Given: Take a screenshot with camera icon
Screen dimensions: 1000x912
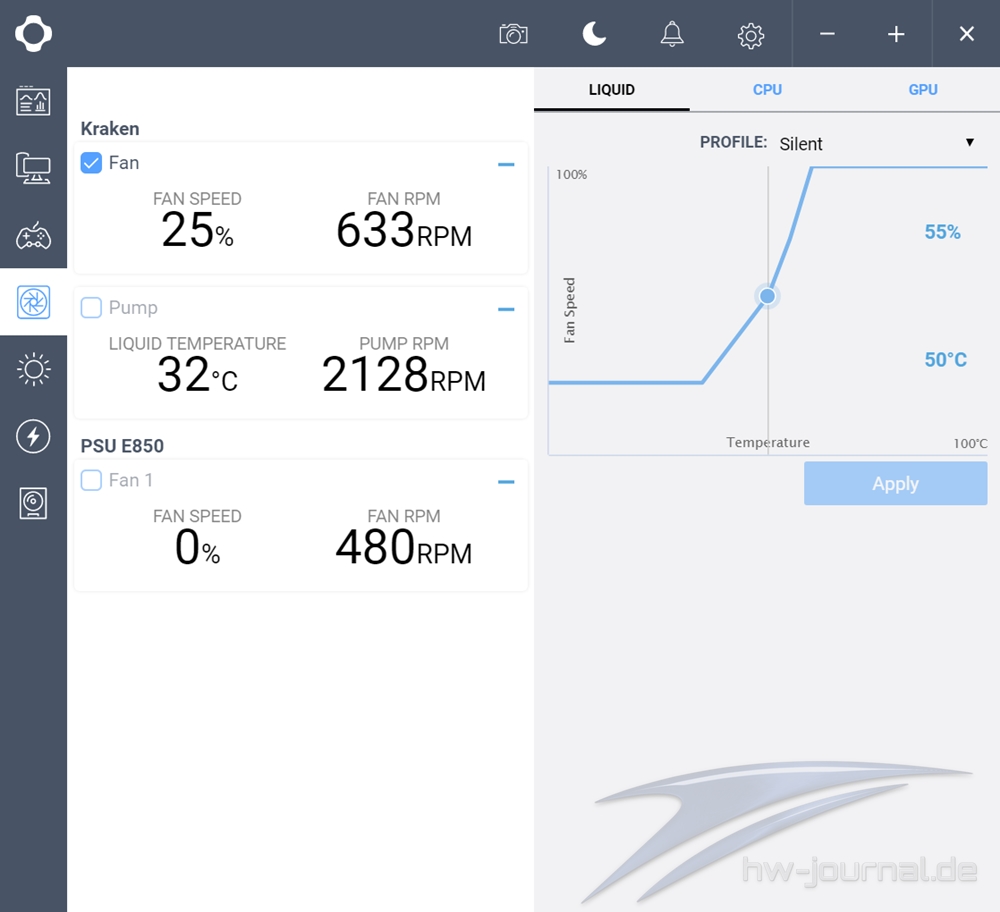Looking at the screenshot, I should pos(513,34).
